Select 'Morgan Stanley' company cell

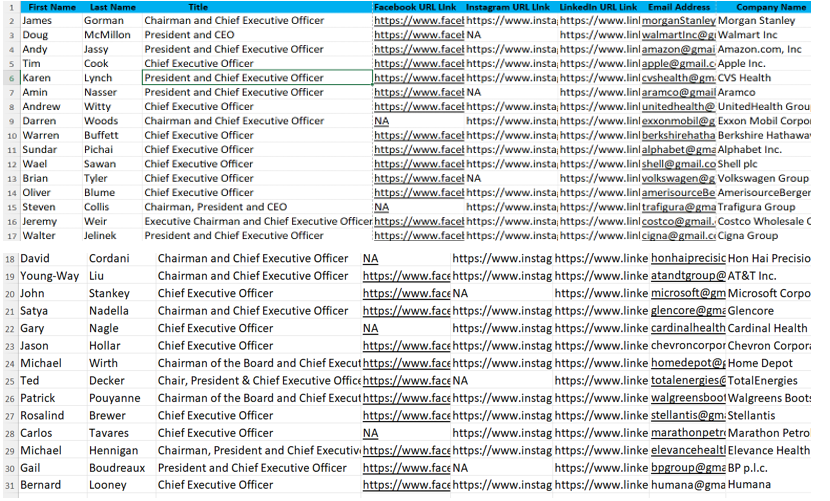[764, 21]
